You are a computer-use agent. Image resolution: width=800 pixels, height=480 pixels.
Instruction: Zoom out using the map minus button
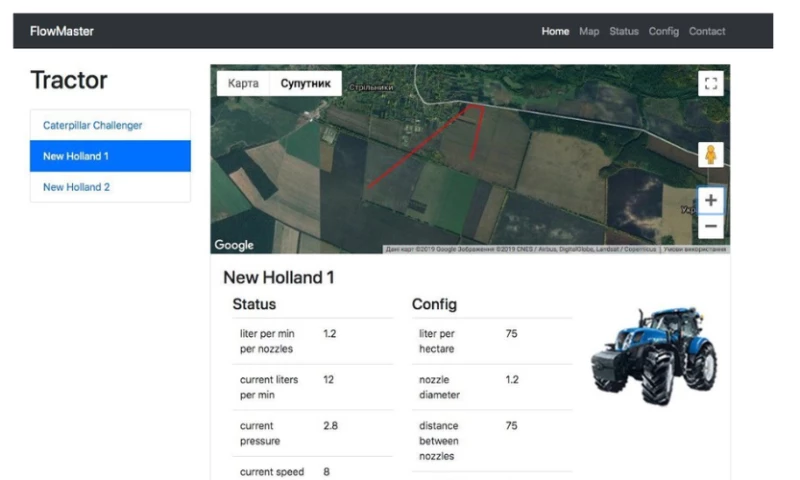click(711, 226)
